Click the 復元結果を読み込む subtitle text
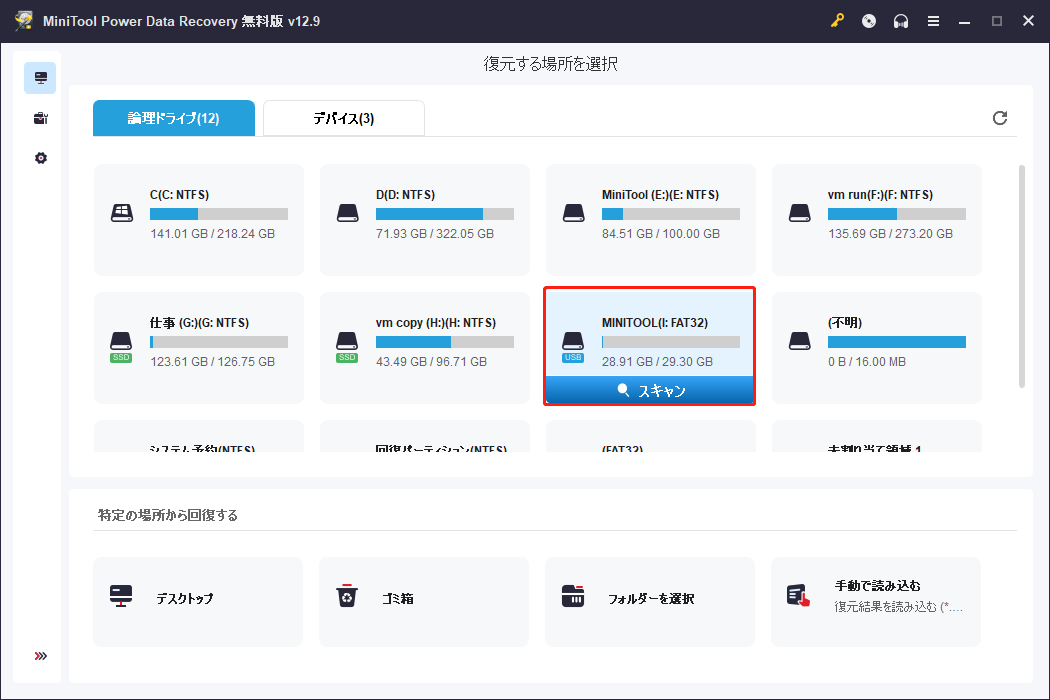Screen dimensions: 1050x700 [x=899, y=607]
